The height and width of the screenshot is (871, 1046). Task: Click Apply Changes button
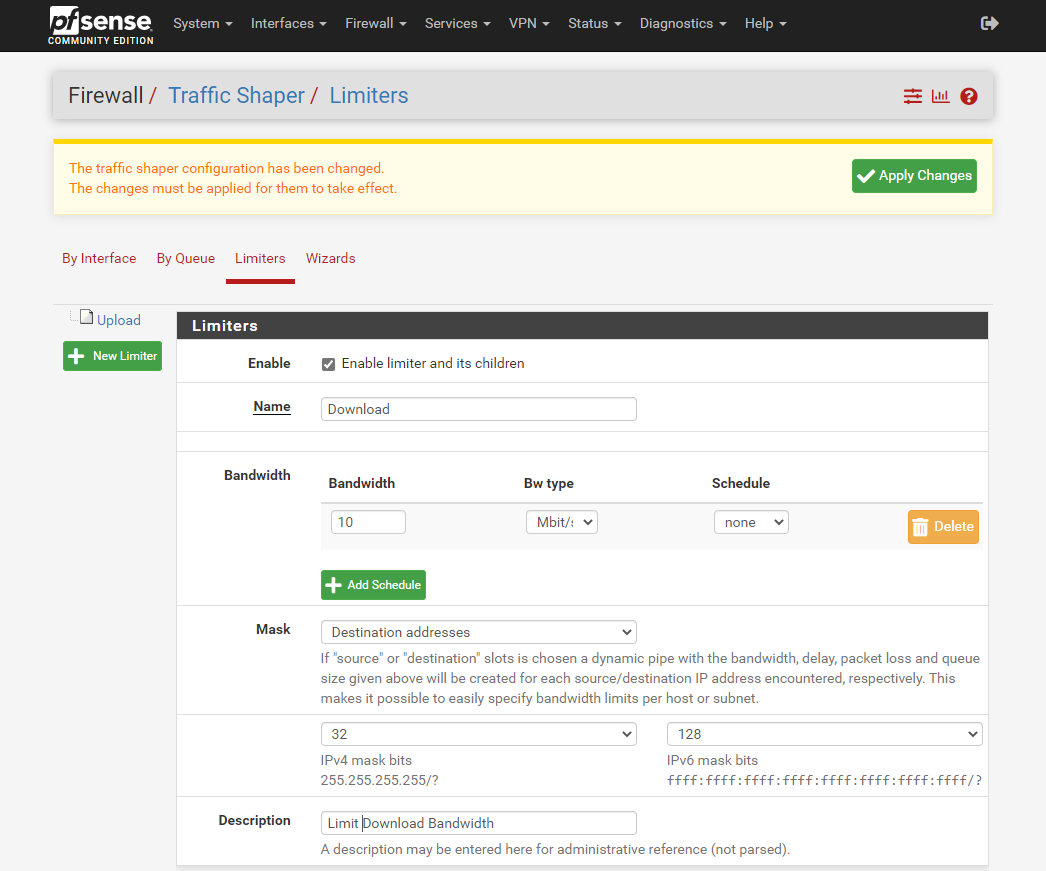tap(914, 176)
